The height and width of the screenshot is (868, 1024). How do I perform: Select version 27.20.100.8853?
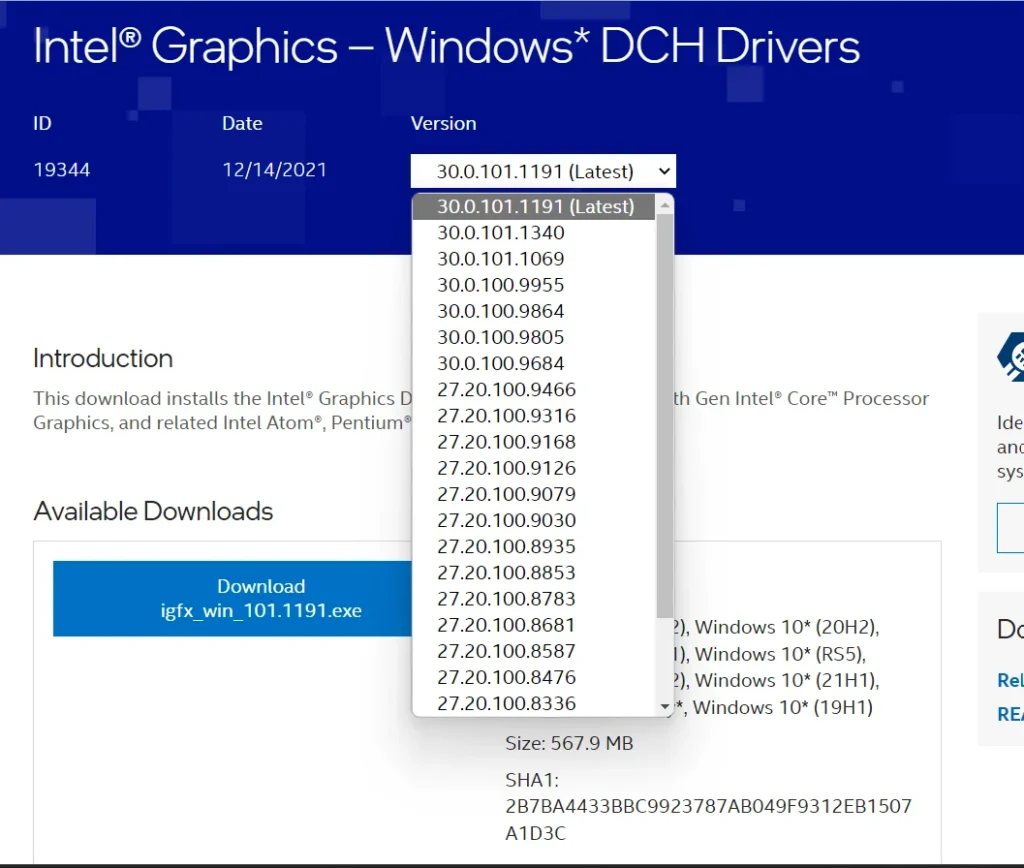[534, 572]
